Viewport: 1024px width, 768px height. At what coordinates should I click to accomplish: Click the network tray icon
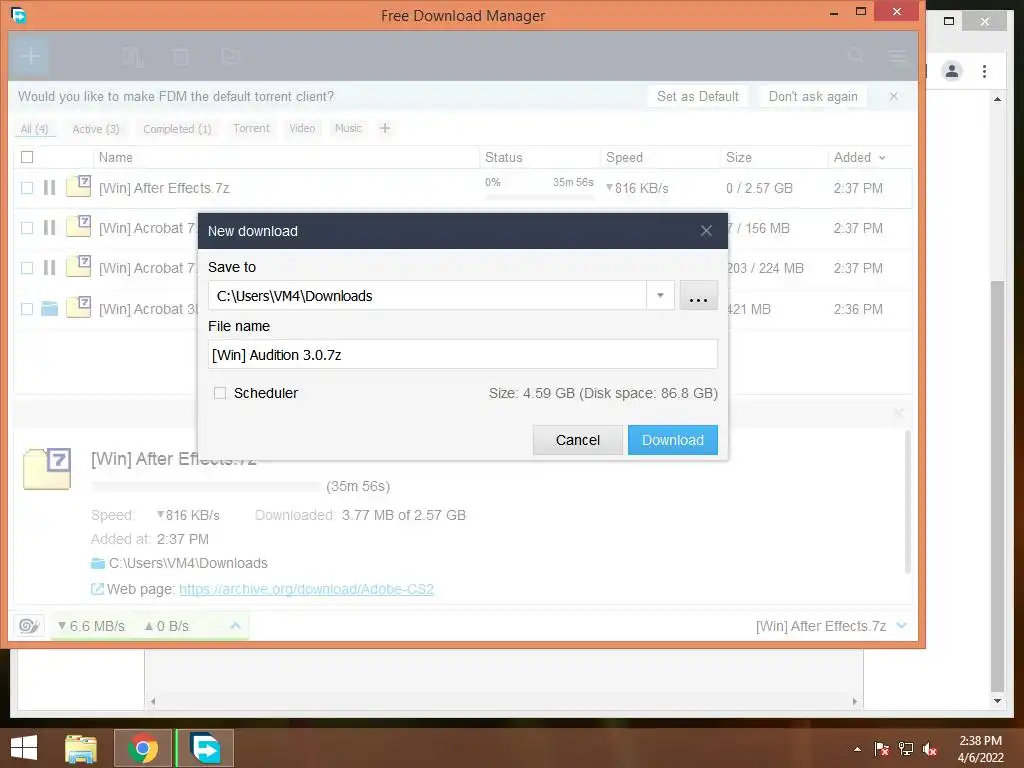tap(906, 749)
